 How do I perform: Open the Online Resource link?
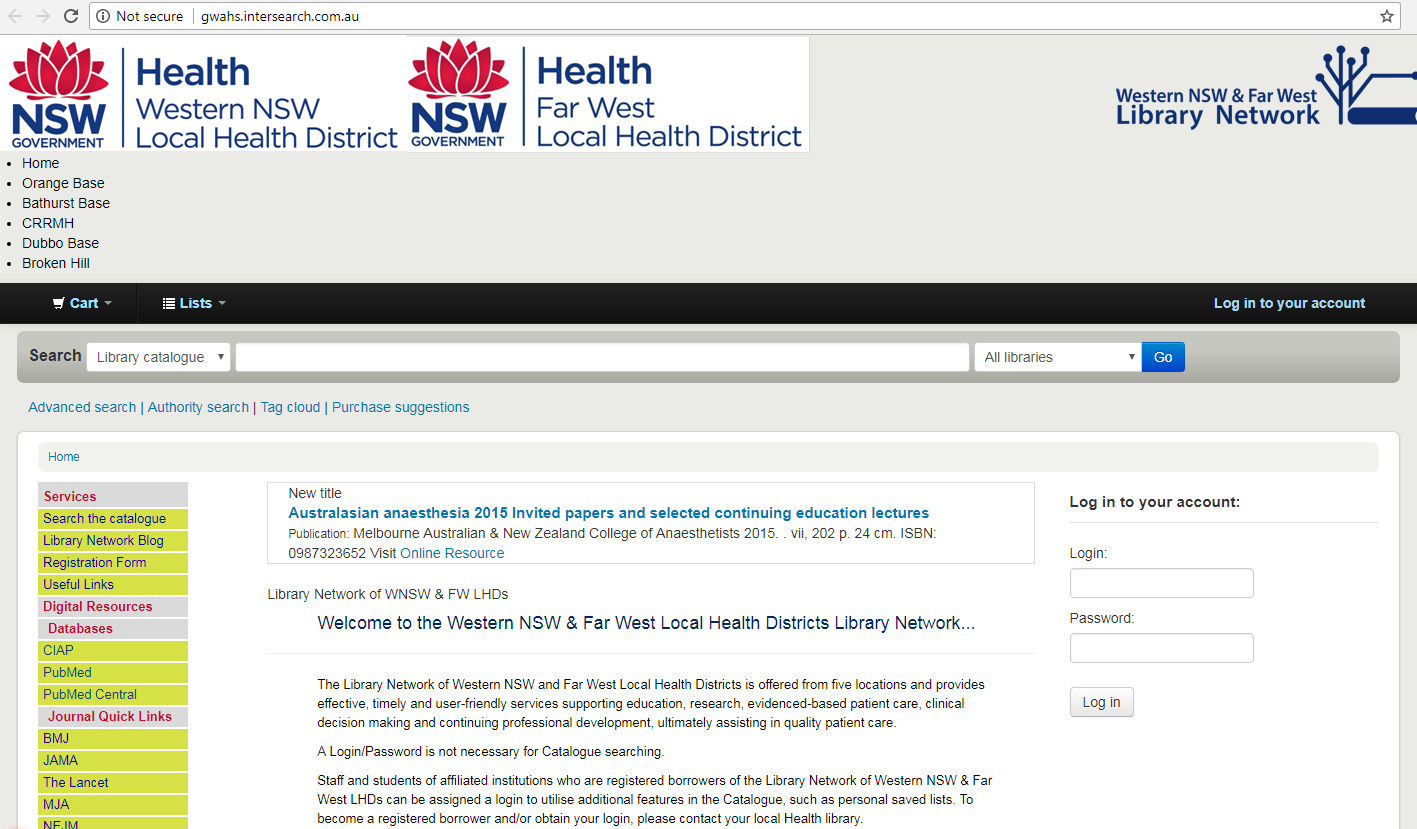click(452, 553)
